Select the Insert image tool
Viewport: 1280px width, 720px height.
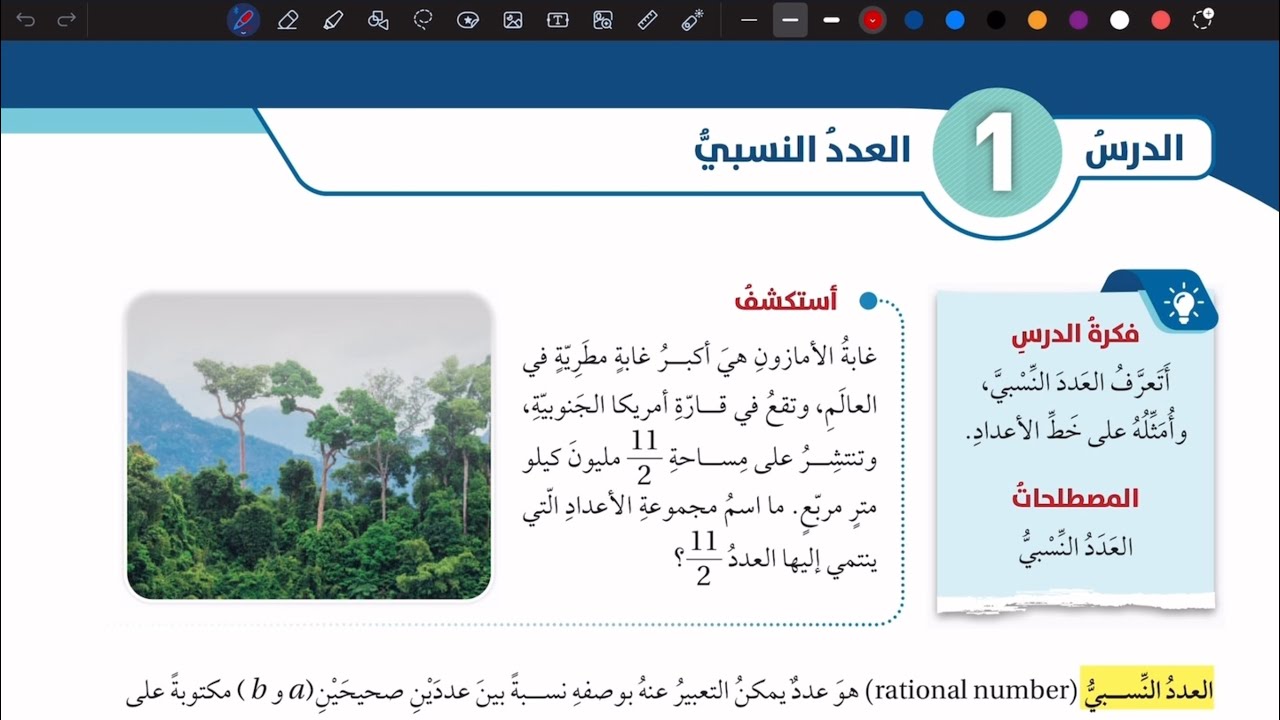(x=513, y=20)
